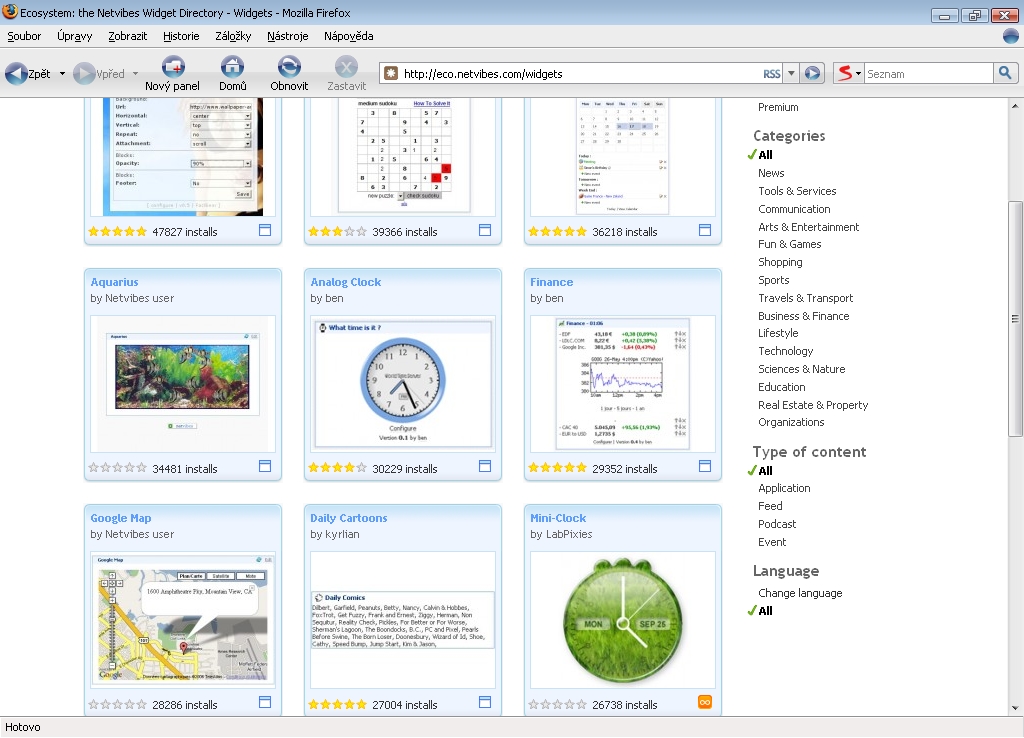The width and height of the screenshot is (1024, 738).
Task: Reload page with Obnovit icon
Action: click(x=289, y=74)
